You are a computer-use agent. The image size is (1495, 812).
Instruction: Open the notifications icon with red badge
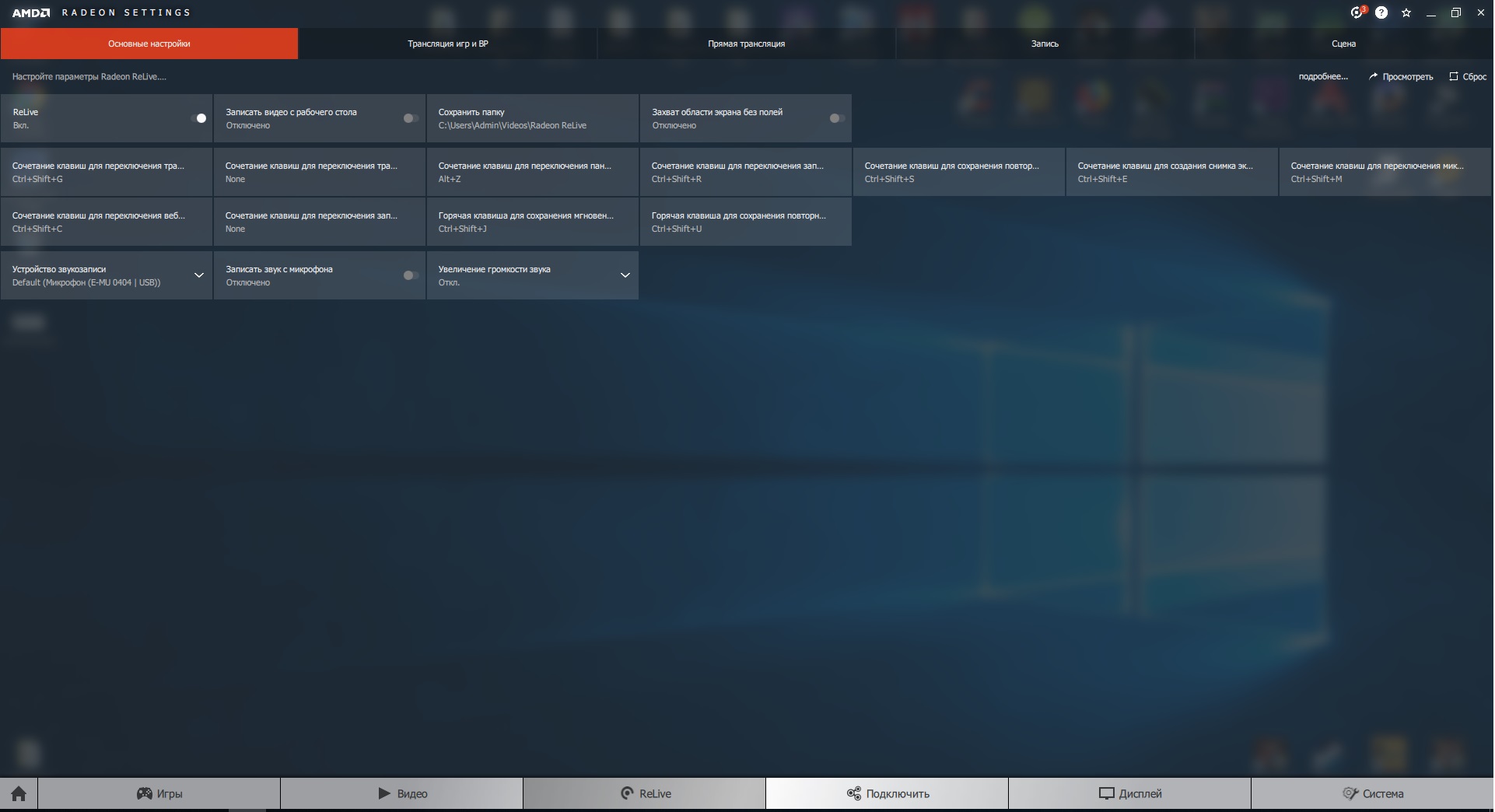[1358, 12]
